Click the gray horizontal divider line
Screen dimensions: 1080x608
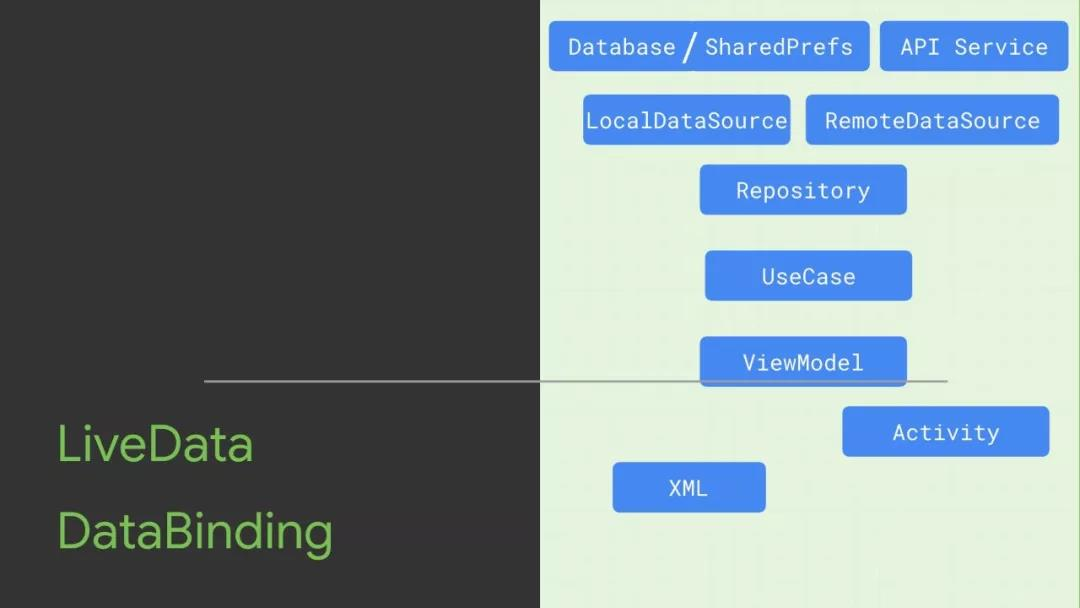(x=576, y=381)
